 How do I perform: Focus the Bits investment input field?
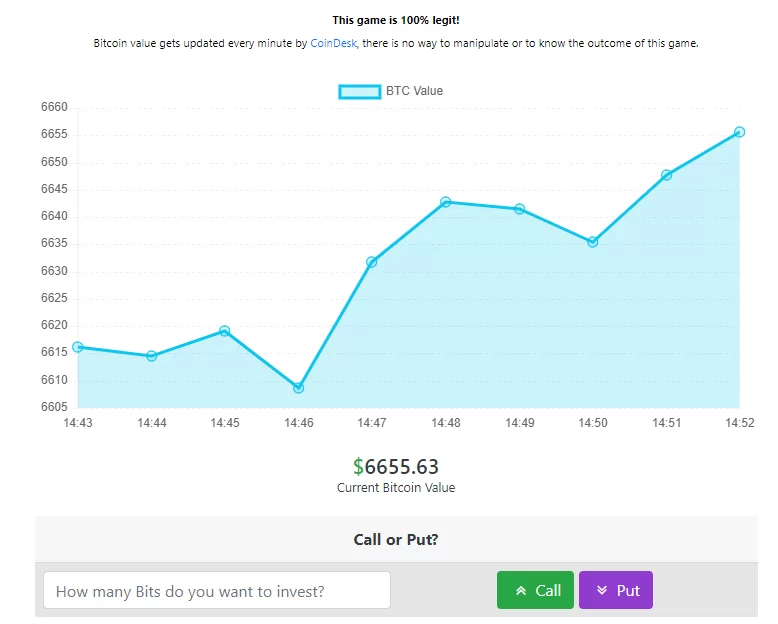(x=217, y=590)
